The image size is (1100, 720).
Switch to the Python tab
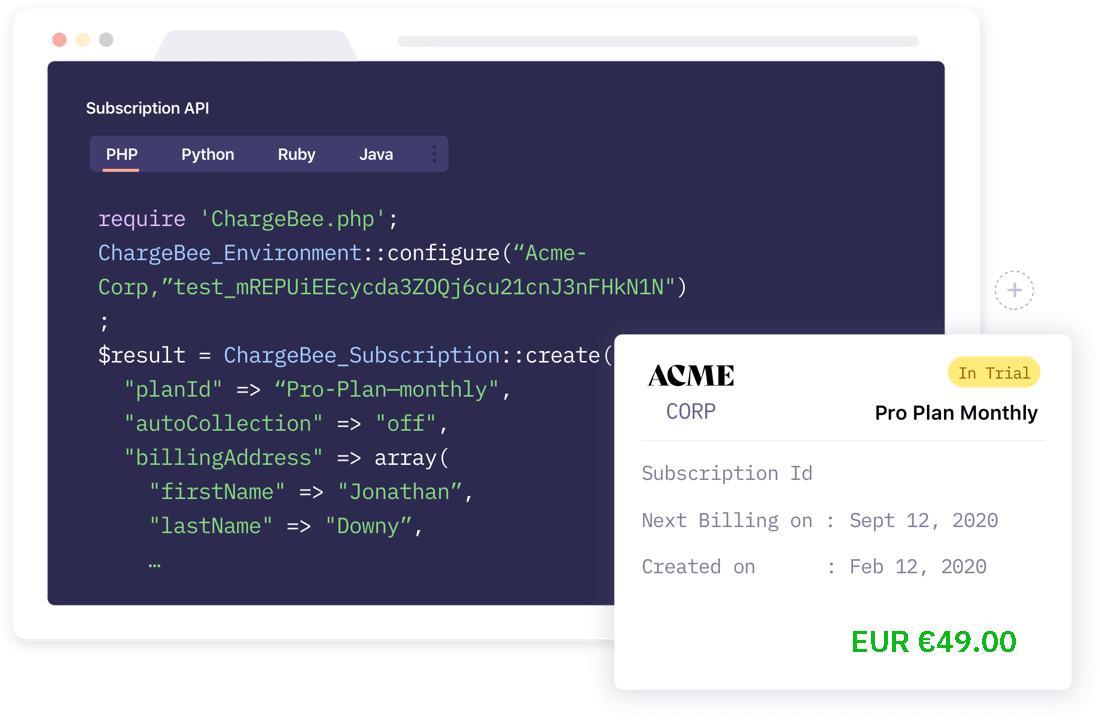coord(208,154)
